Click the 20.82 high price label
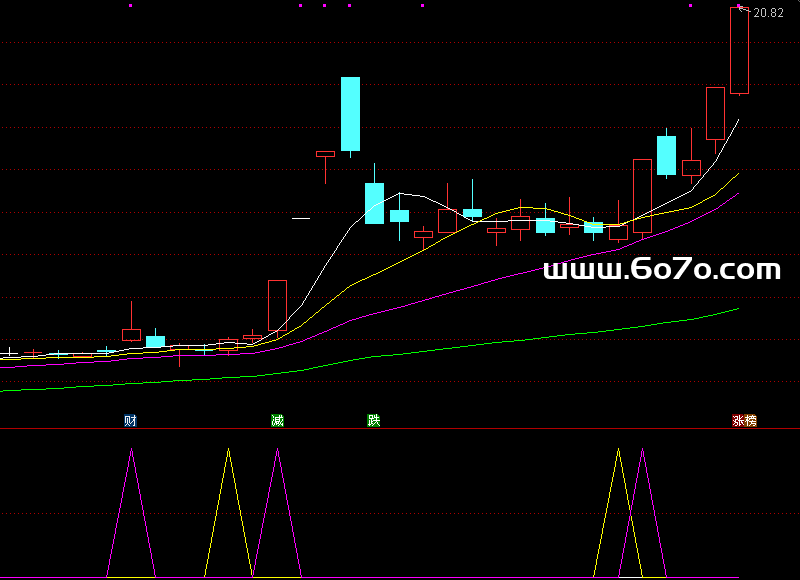This screenshot has width=800, height=580. coord(768,13)
